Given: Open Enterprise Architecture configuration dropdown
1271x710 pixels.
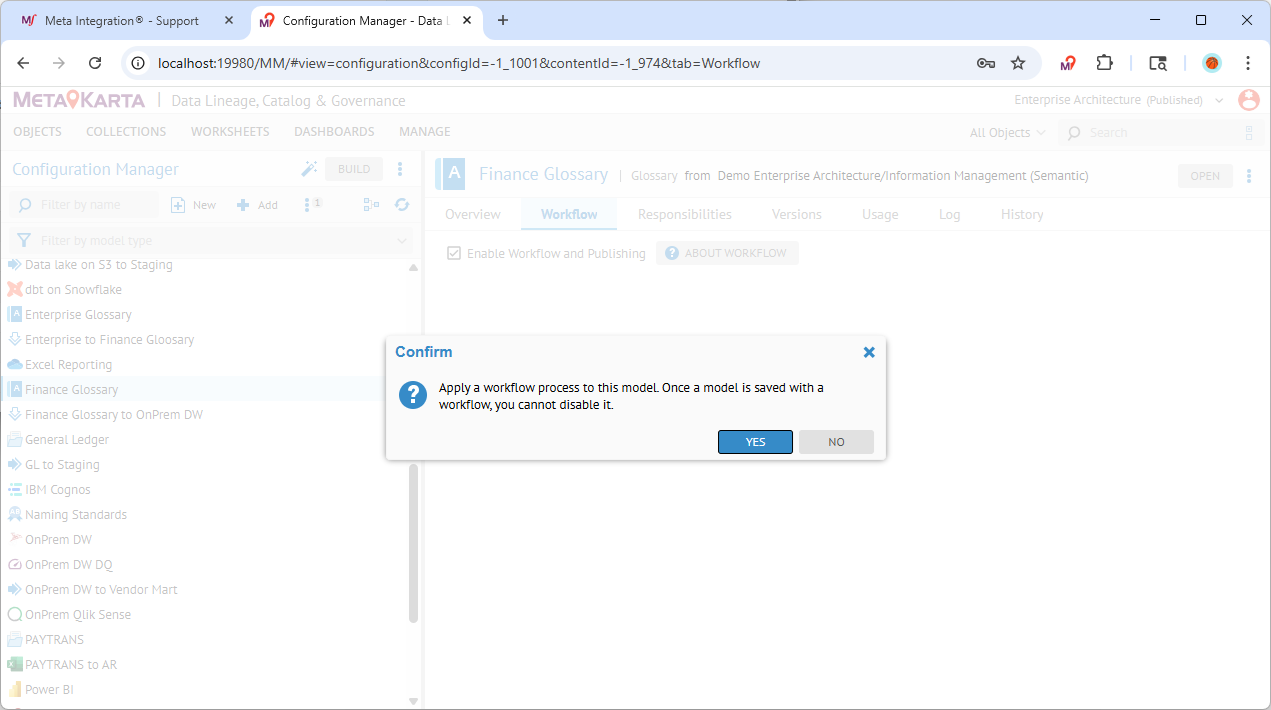Looking at the screenshot, I should (x=1219, y=100).
